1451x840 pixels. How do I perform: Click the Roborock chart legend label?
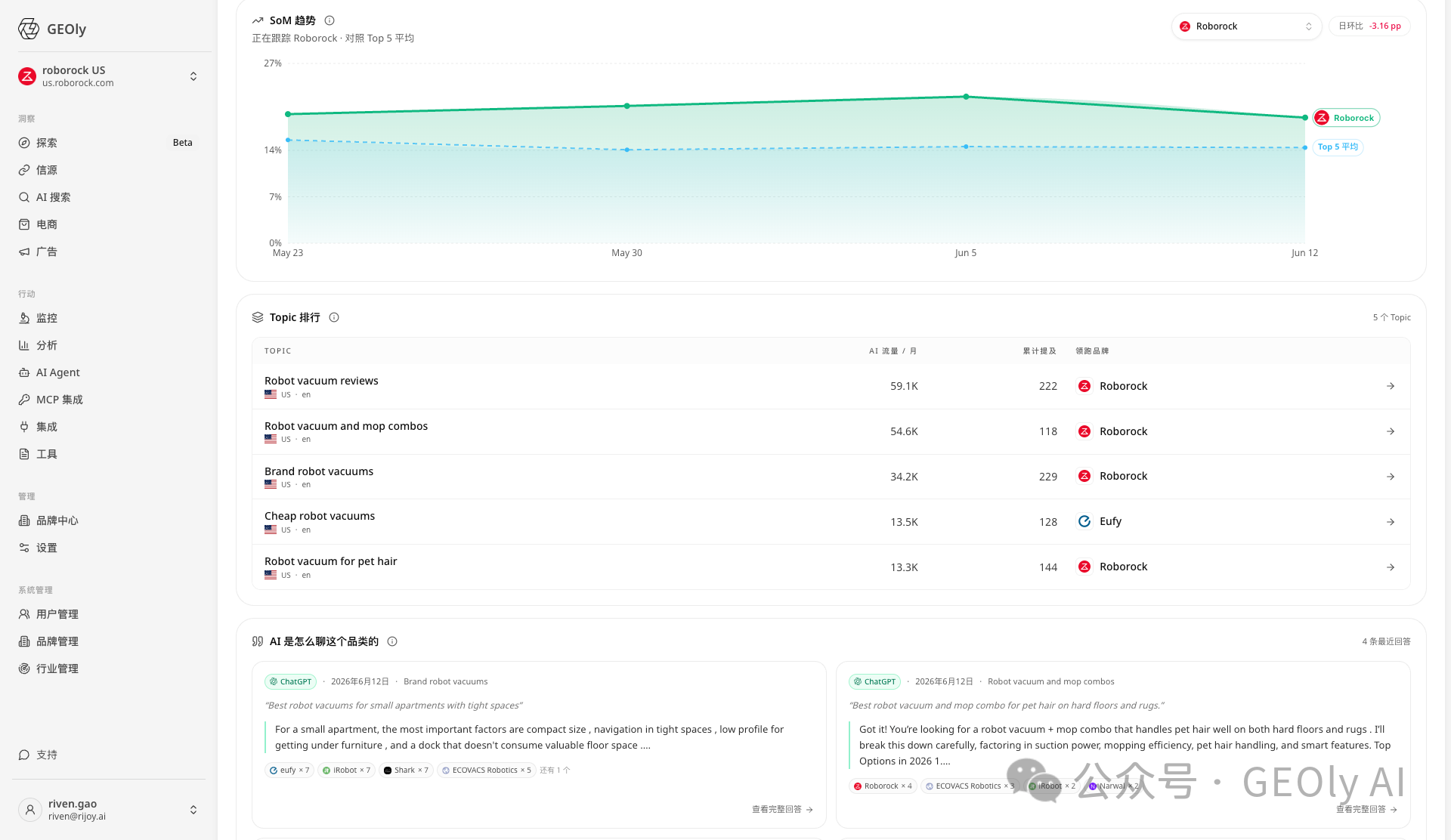(x=1347, y=118)
